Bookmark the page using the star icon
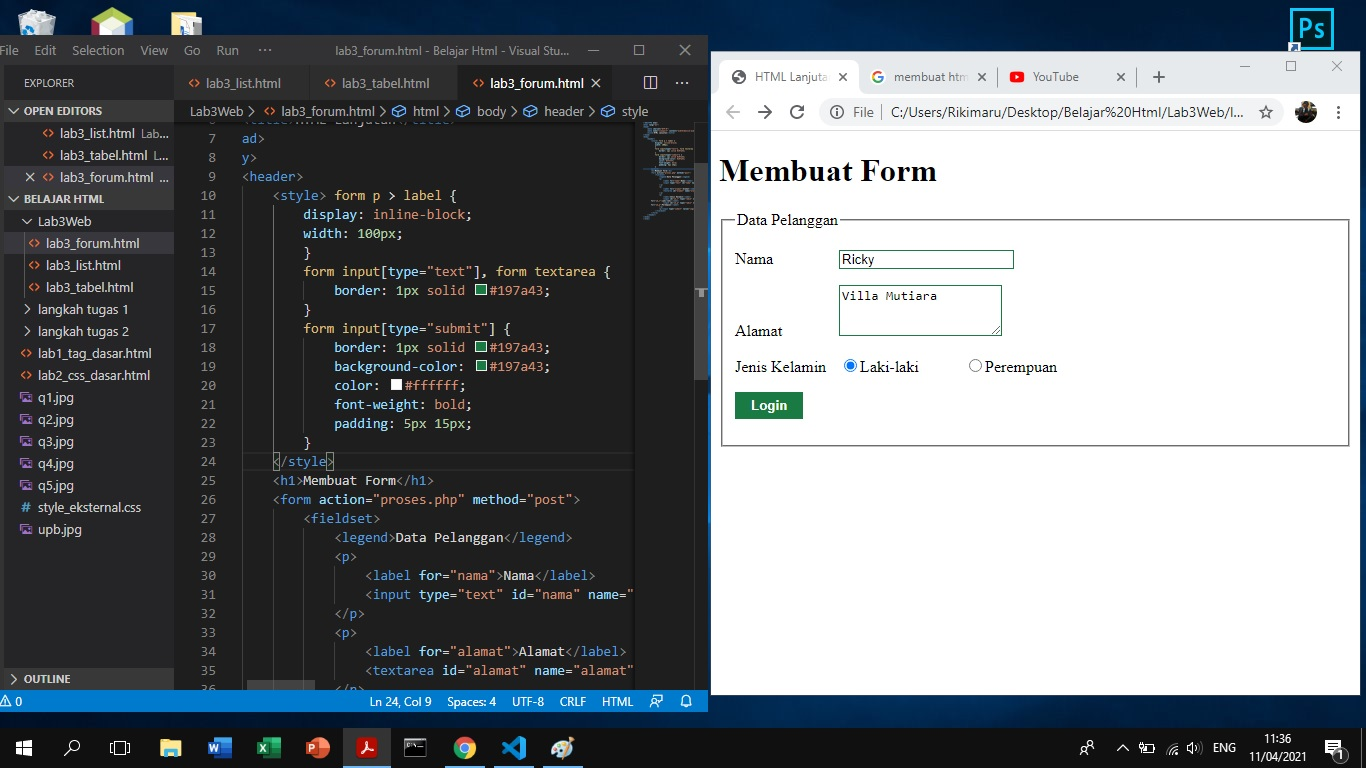1366x768 pixels. tap(1266, 113)
